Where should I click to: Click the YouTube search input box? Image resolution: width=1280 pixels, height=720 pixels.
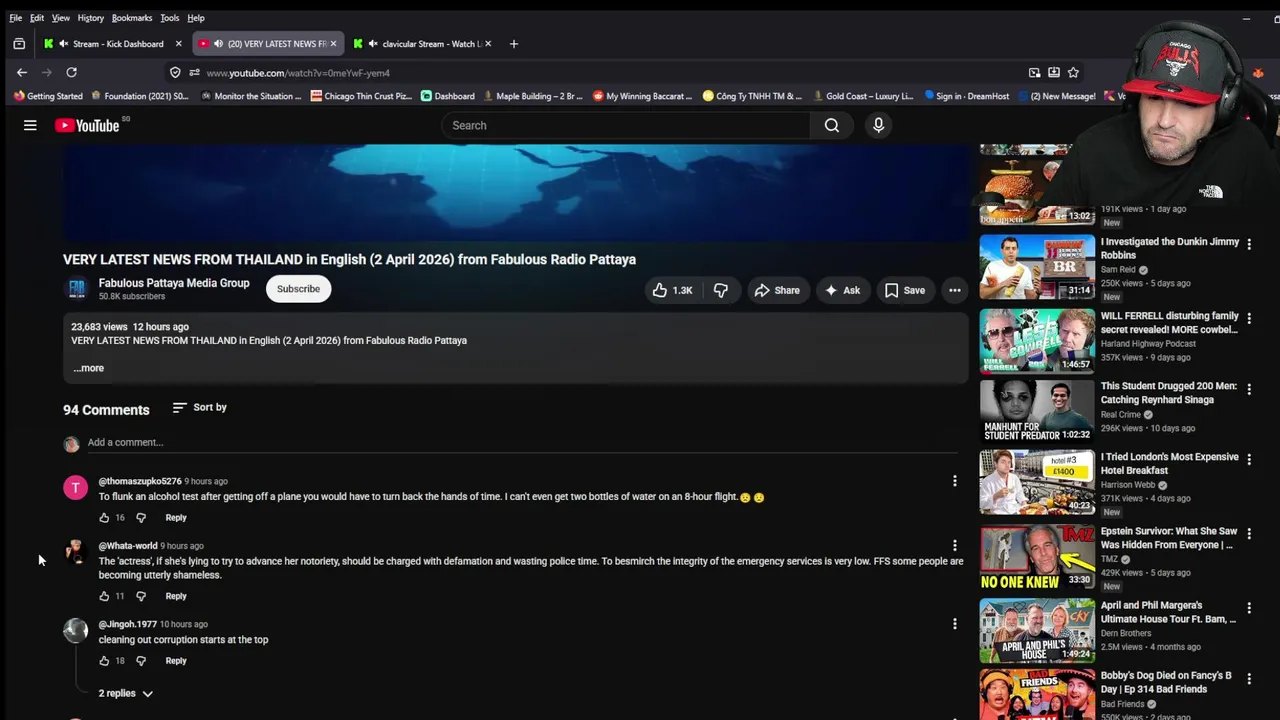(x=626, y=125)
